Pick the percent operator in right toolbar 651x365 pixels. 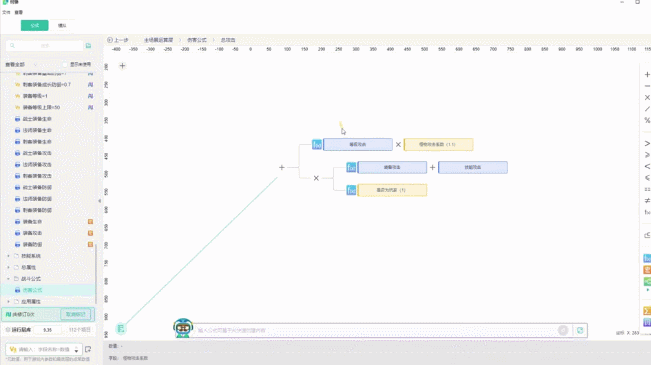click(647, 120)
